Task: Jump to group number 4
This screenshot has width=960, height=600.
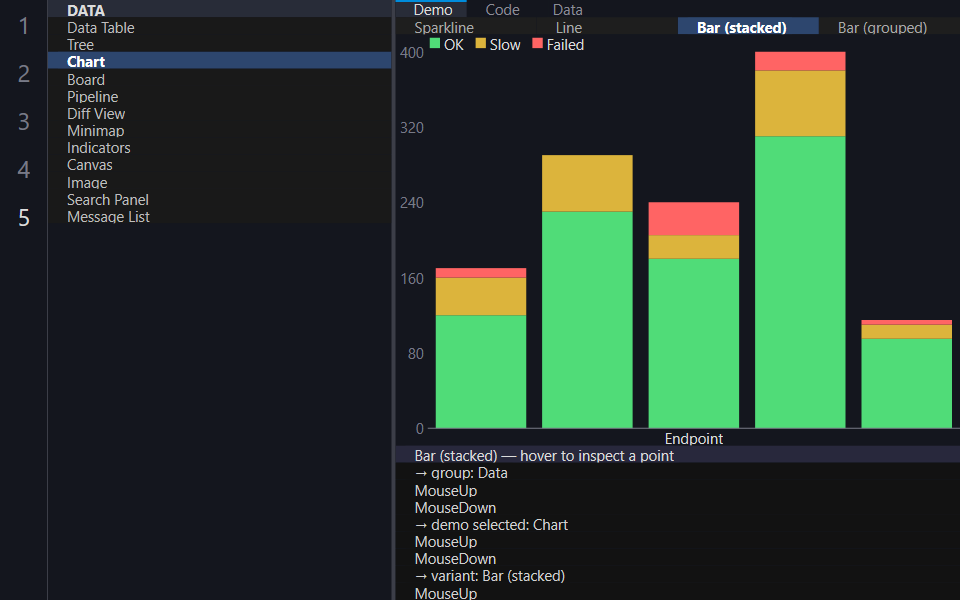Action: (23, 169)
